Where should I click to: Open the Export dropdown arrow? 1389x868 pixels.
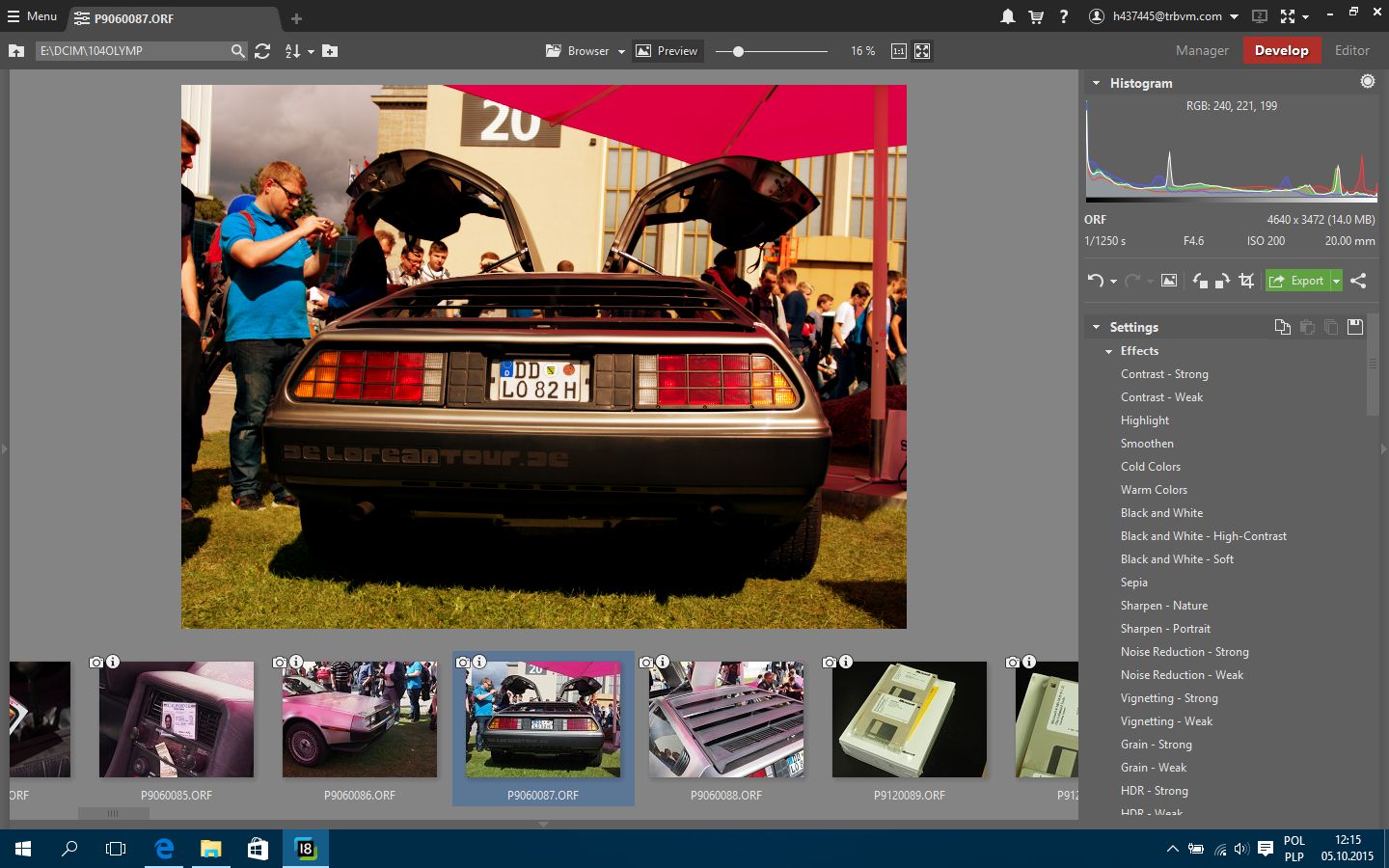tap(1336, 281)
